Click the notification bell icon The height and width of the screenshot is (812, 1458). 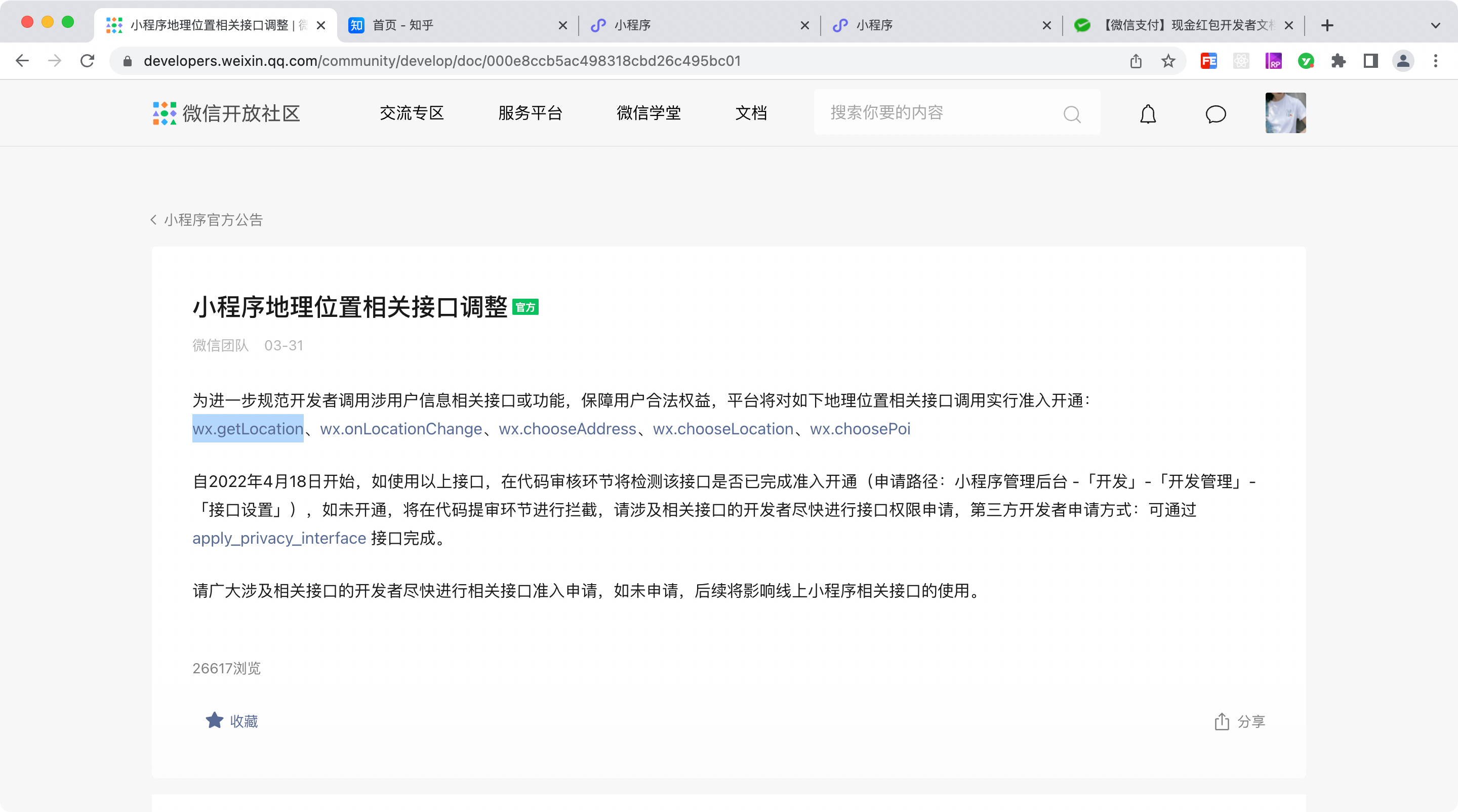point(1148,114)
